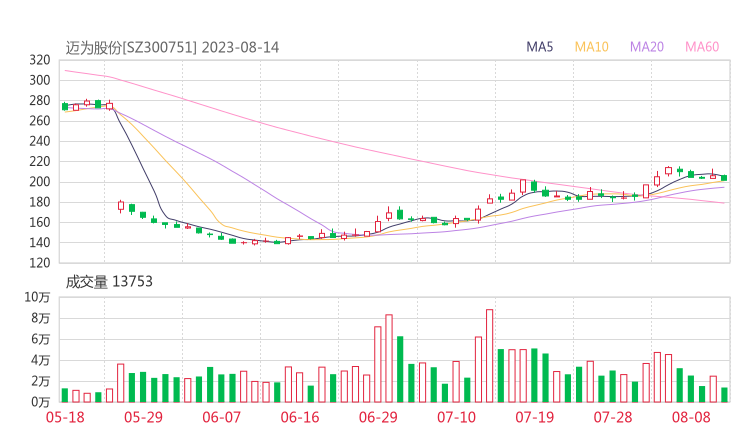Click the 07-28 date label
The height and width of the screenshot is (440, 740).
613,417
